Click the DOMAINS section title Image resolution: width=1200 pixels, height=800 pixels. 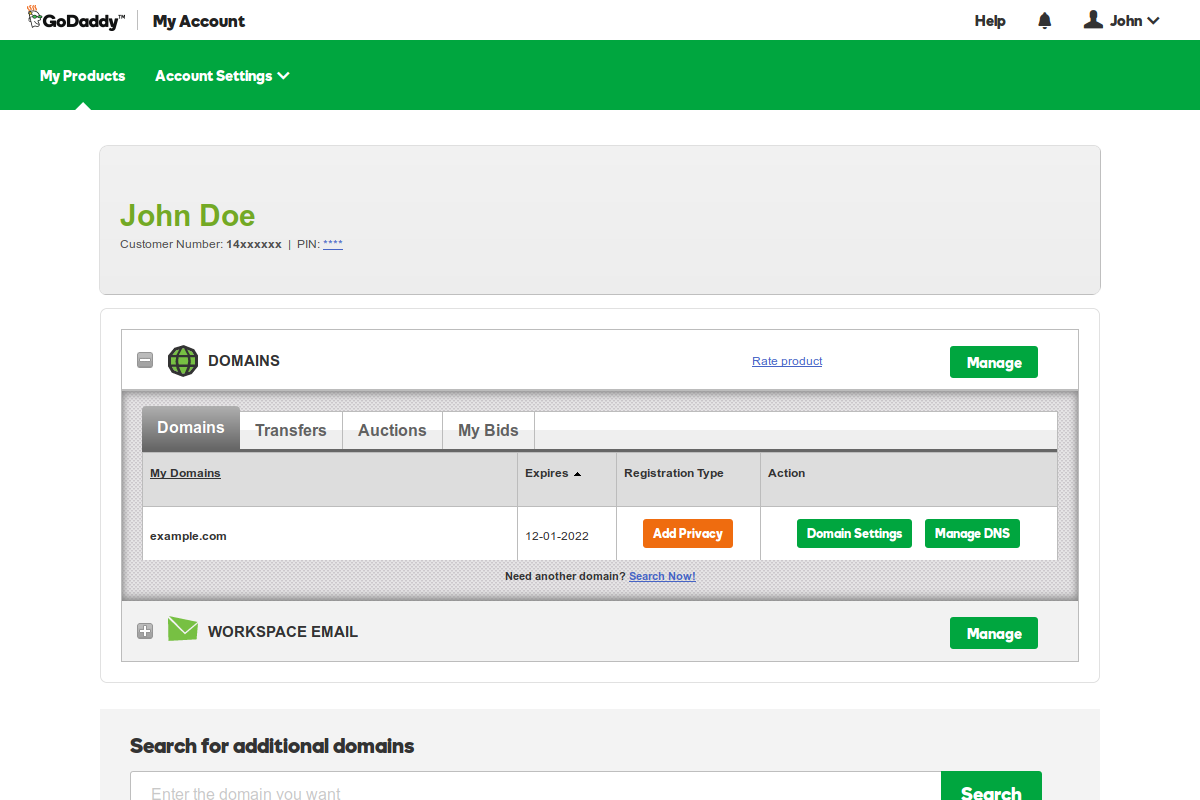(x=244, y=361)
